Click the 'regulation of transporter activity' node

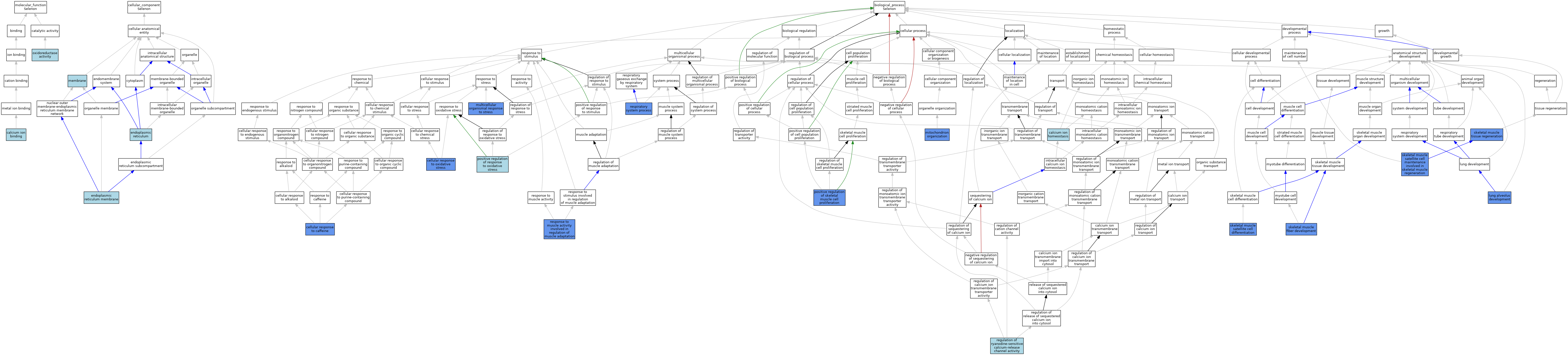[744, 135]
